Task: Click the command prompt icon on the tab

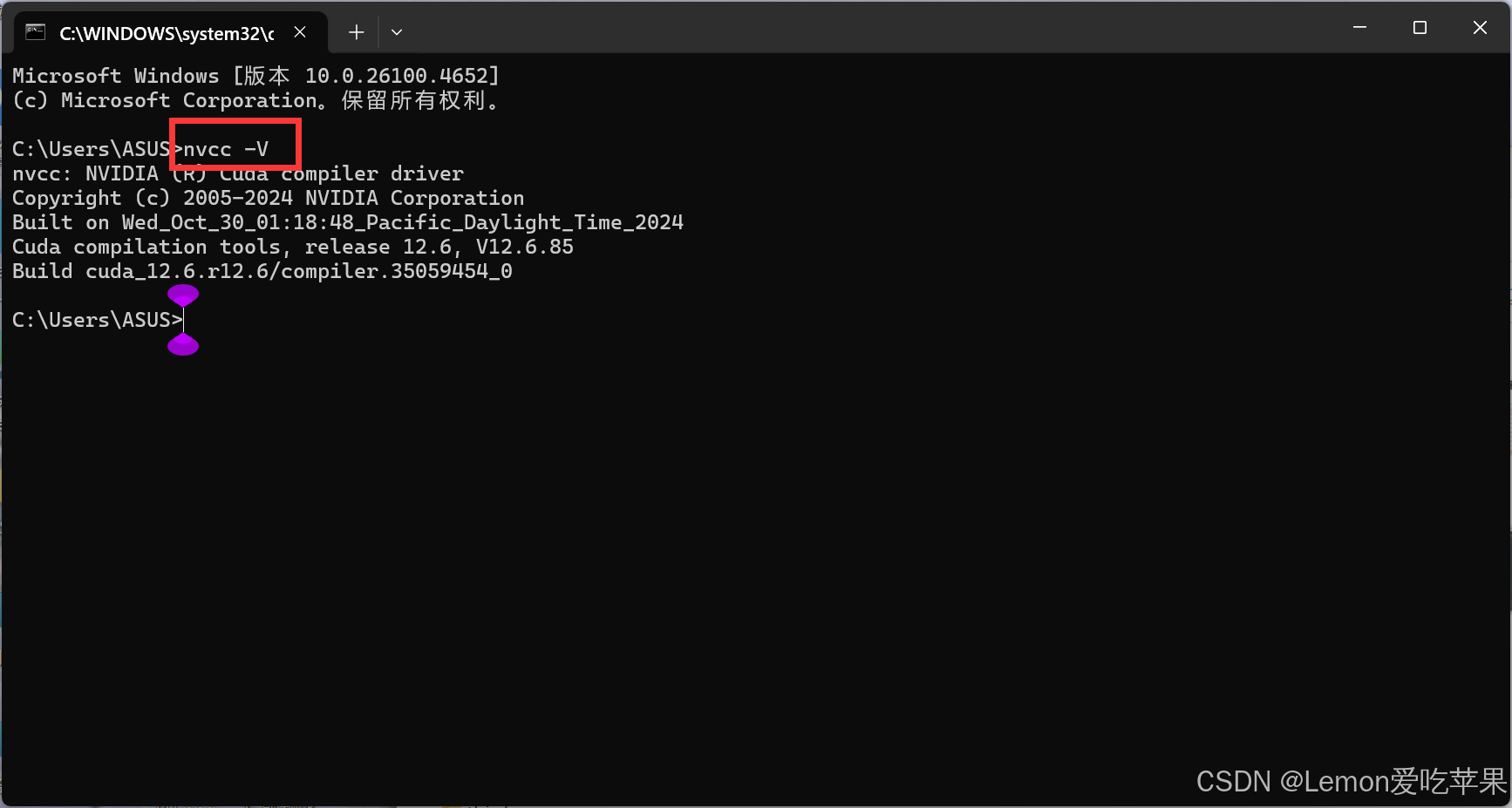Action: click(35, 31)
